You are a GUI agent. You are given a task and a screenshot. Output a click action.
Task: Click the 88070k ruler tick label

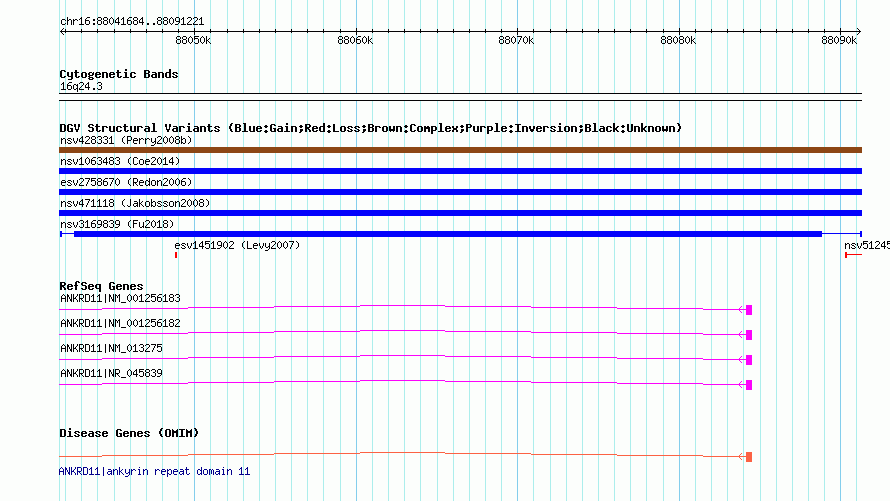coord(516,40)
